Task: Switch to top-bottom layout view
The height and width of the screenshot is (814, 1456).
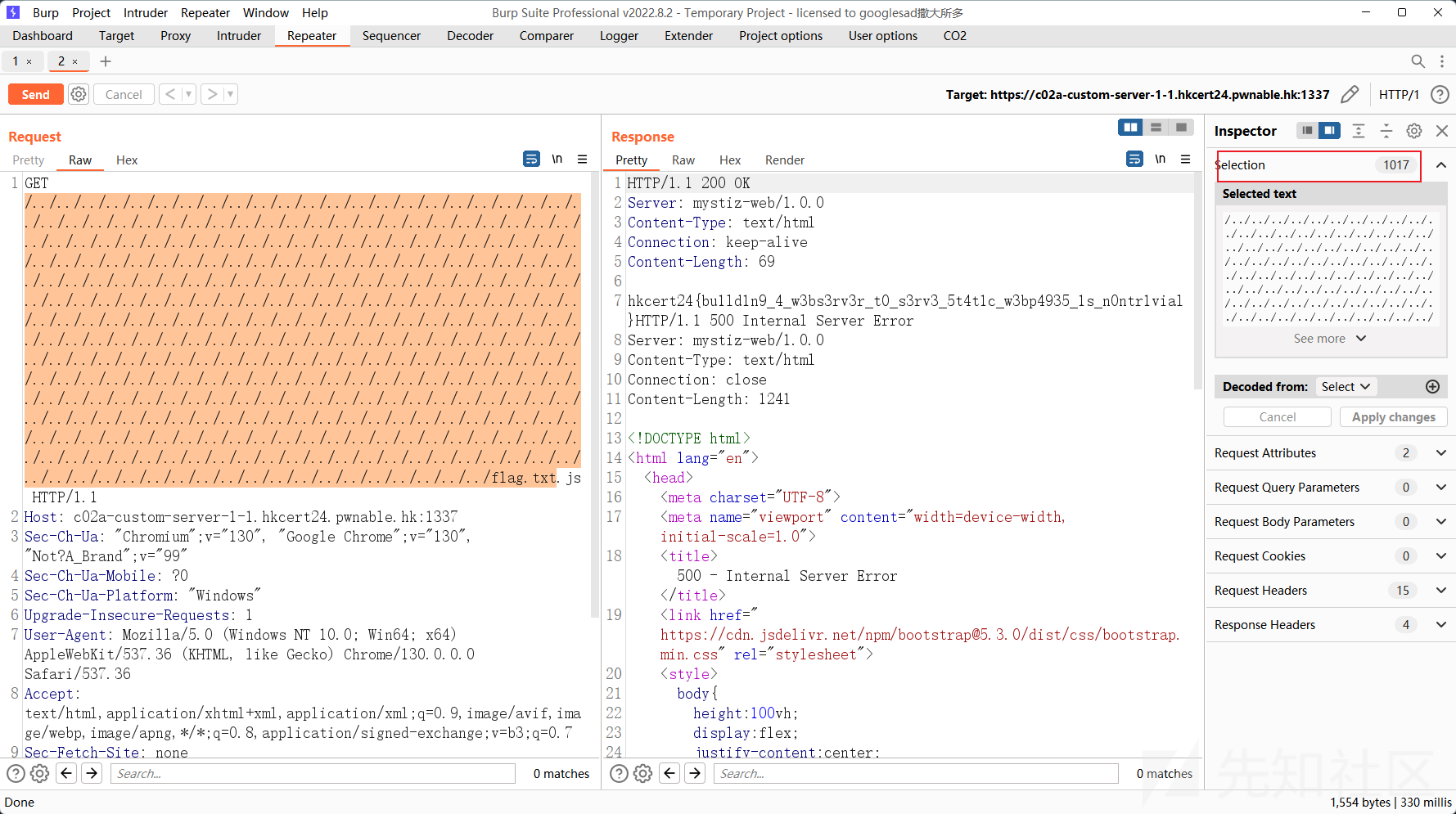Action: click(1156, 127)
